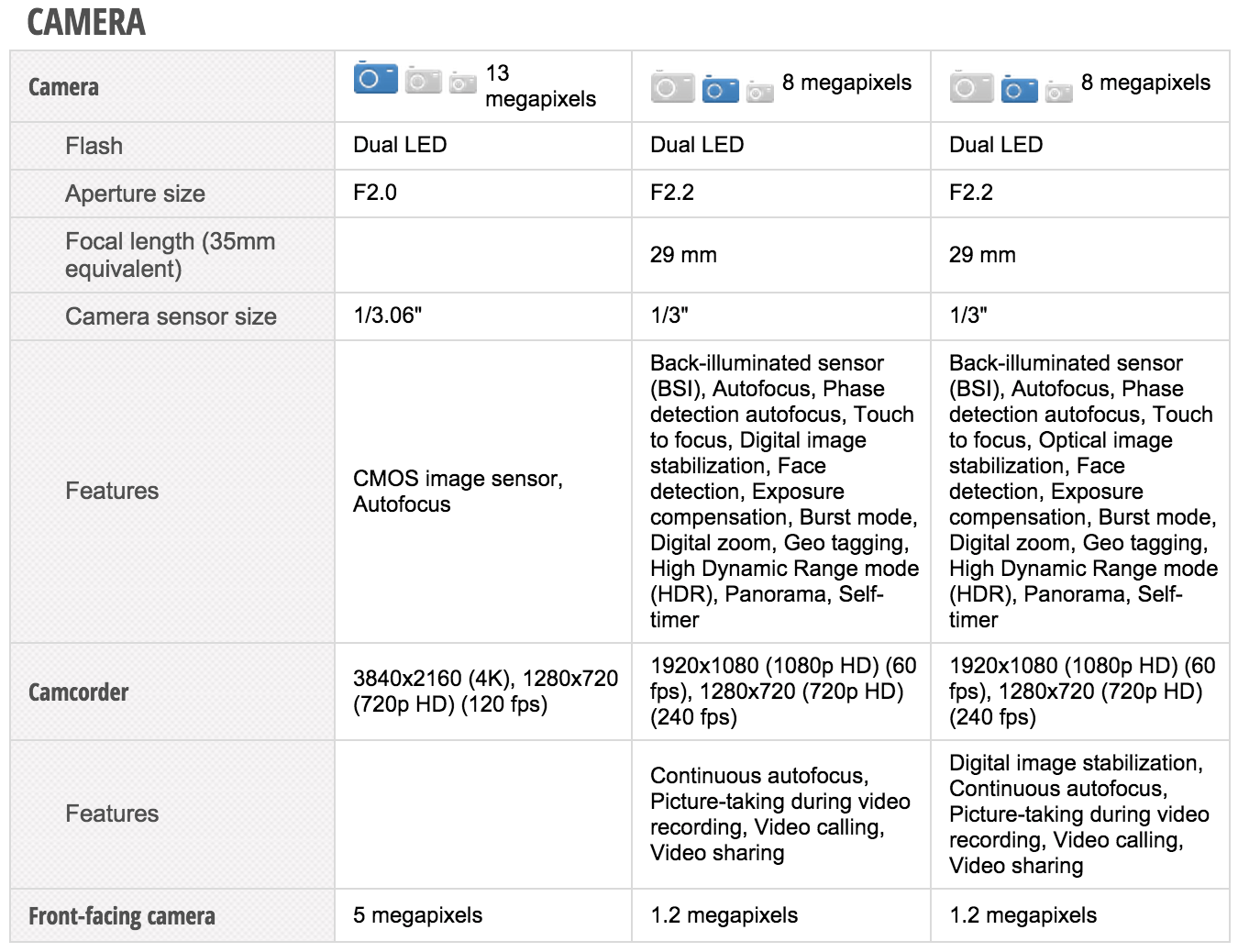The width and height of the screenshot is (1238, 952).
Task: Select the Camcorder row header
Action: pos(78,692)
